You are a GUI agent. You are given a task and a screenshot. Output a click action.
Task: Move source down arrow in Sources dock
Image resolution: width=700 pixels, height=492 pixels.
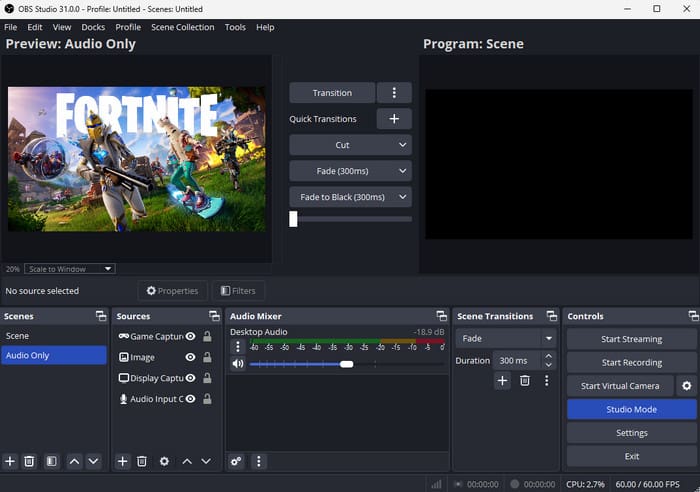point(206,461)
